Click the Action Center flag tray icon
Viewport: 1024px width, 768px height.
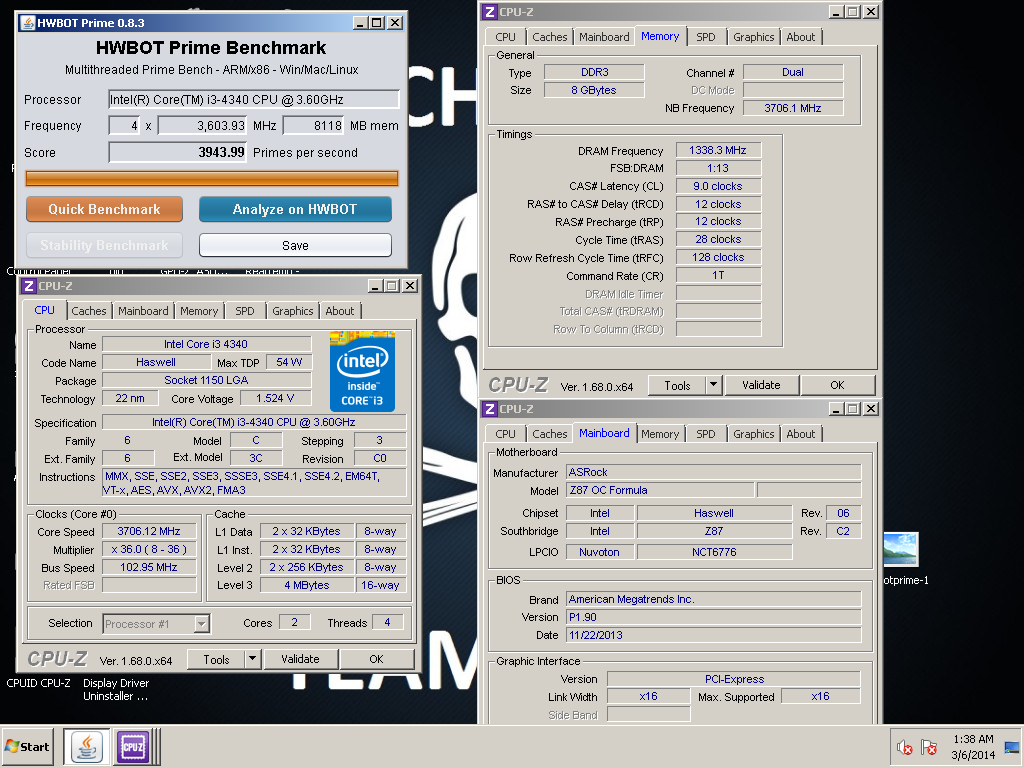tap(929, 747)
